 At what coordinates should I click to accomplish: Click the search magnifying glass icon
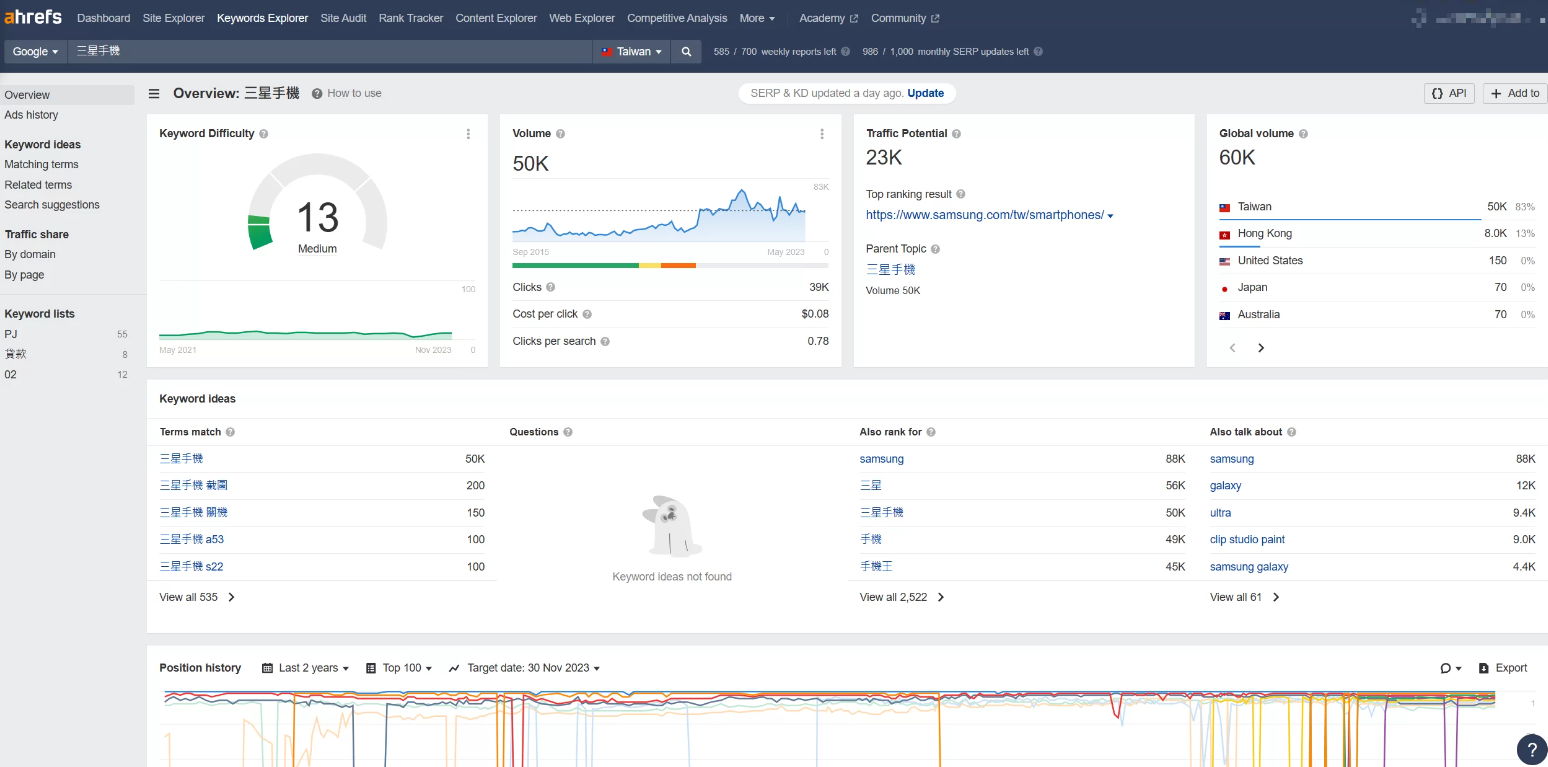pyautogui.click(x=685, y=51)
